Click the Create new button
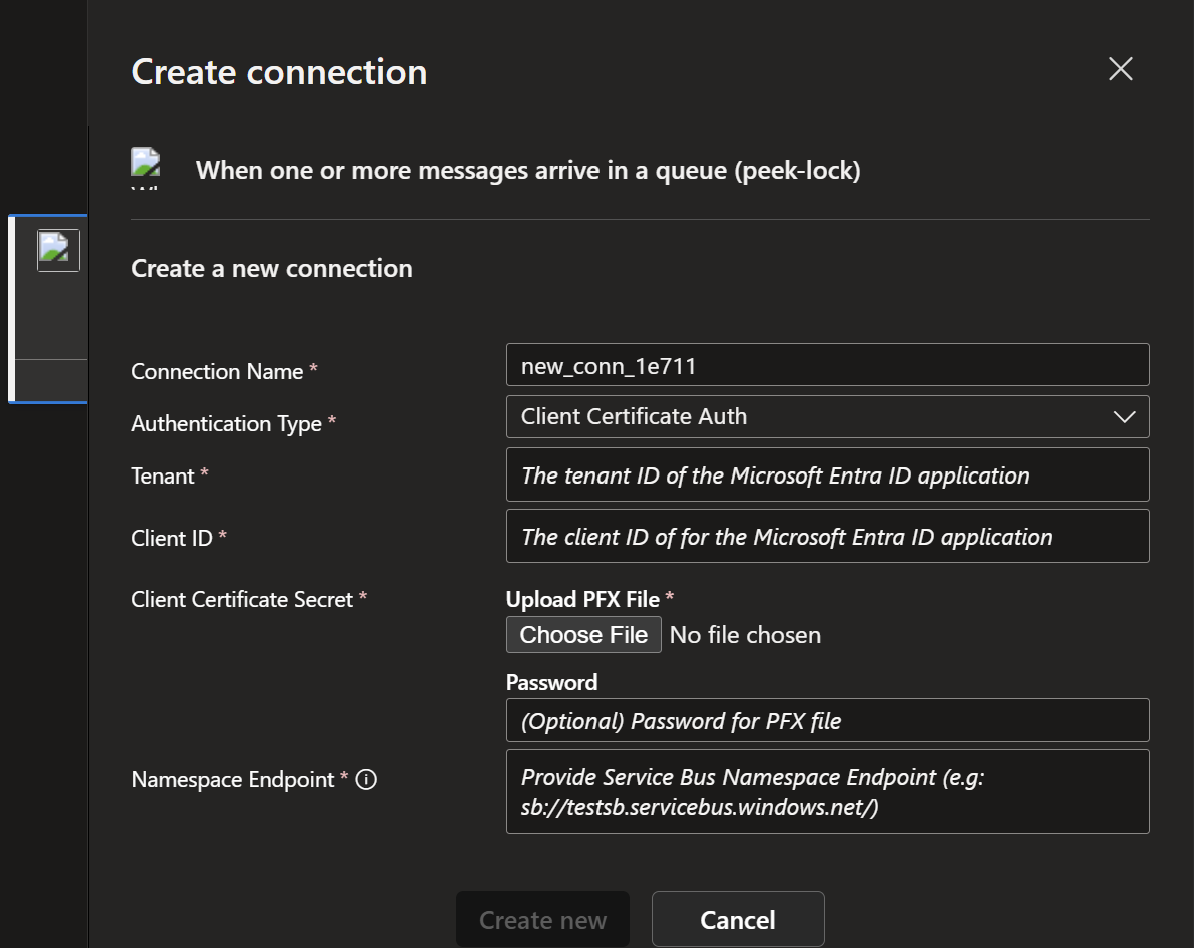 (543, 919)
